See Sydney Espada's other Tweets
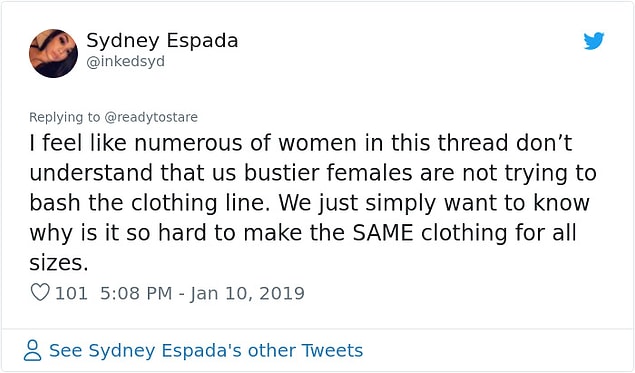 206,351
